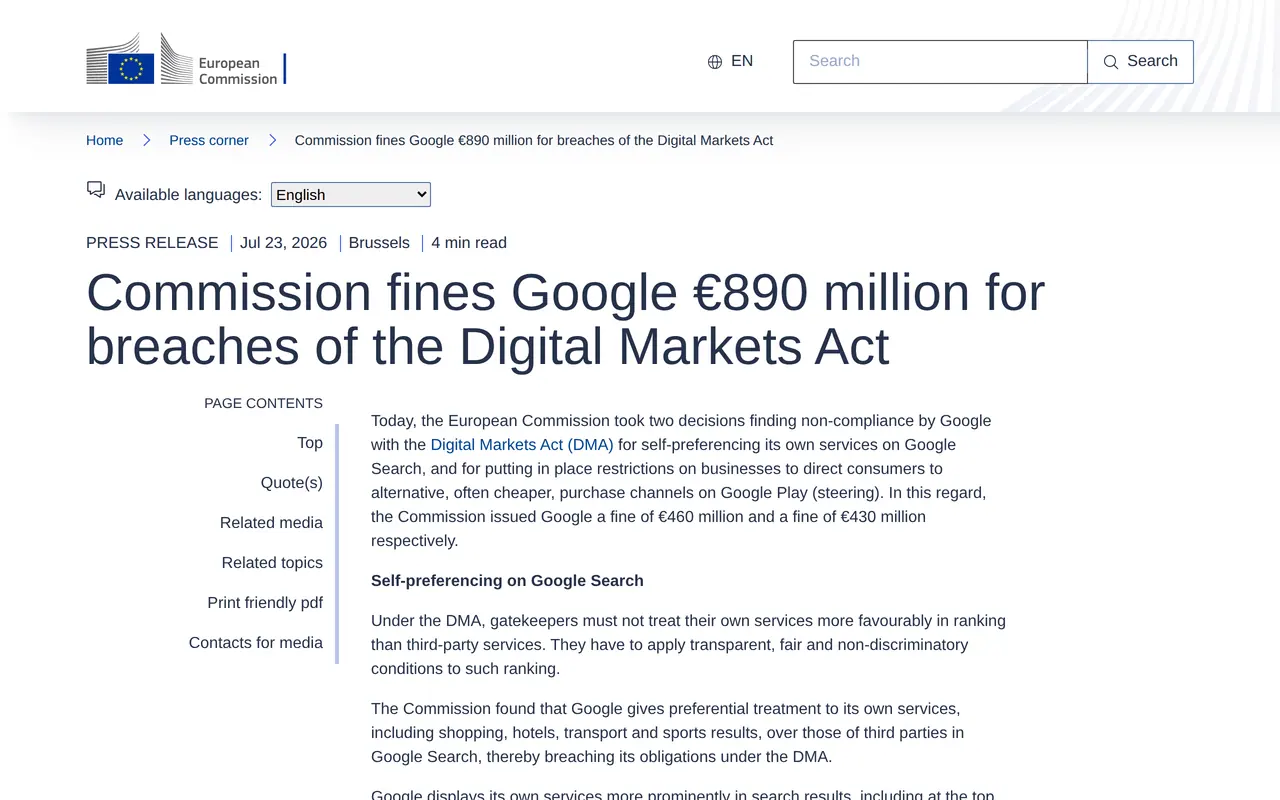1280x800 pixels.
Task: Click the Brussels location text
Action: pyautogui.click(x=379, y=243)
